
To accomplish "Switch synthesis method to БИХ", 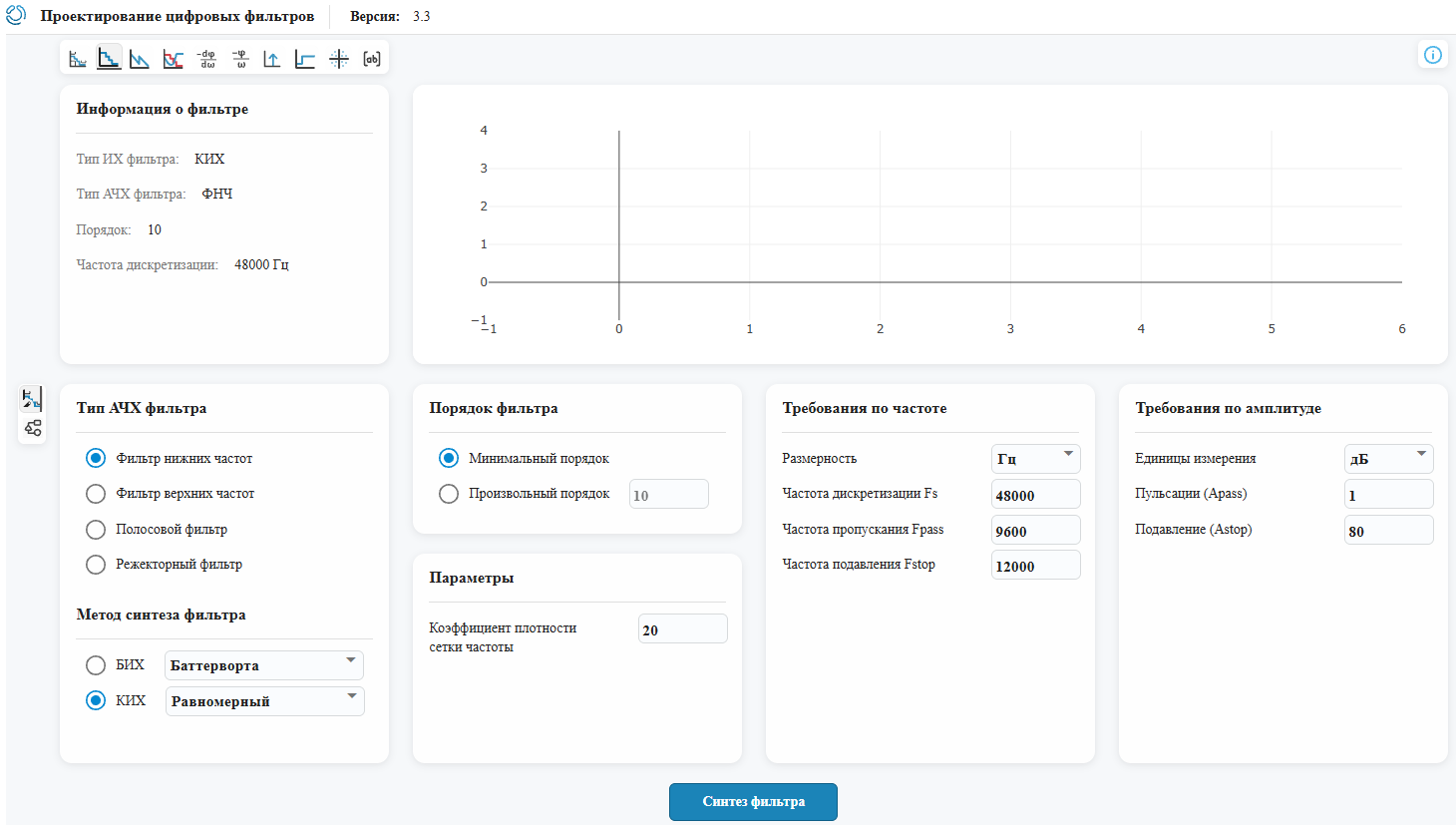I will click(x=96, y=665).
